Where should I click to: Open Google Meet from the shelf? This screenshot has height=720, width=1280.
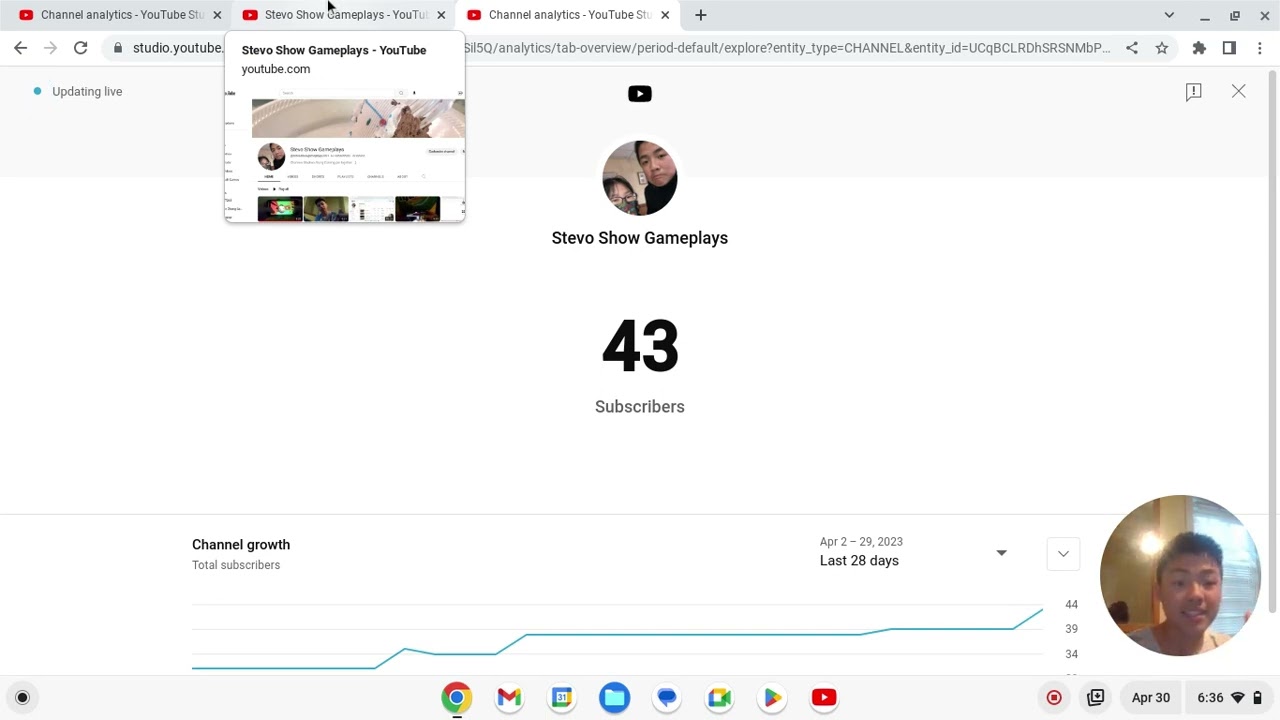(x=720, y=698)
